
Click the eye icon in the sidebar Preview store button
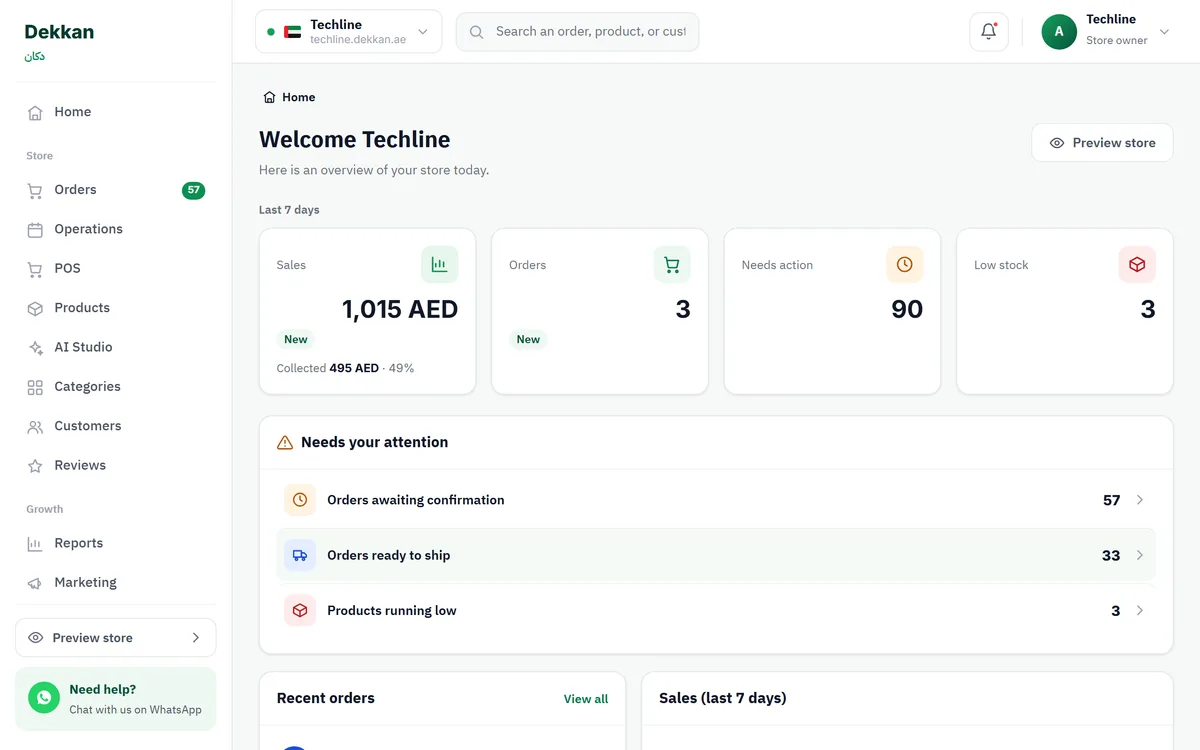pos(36,638)
